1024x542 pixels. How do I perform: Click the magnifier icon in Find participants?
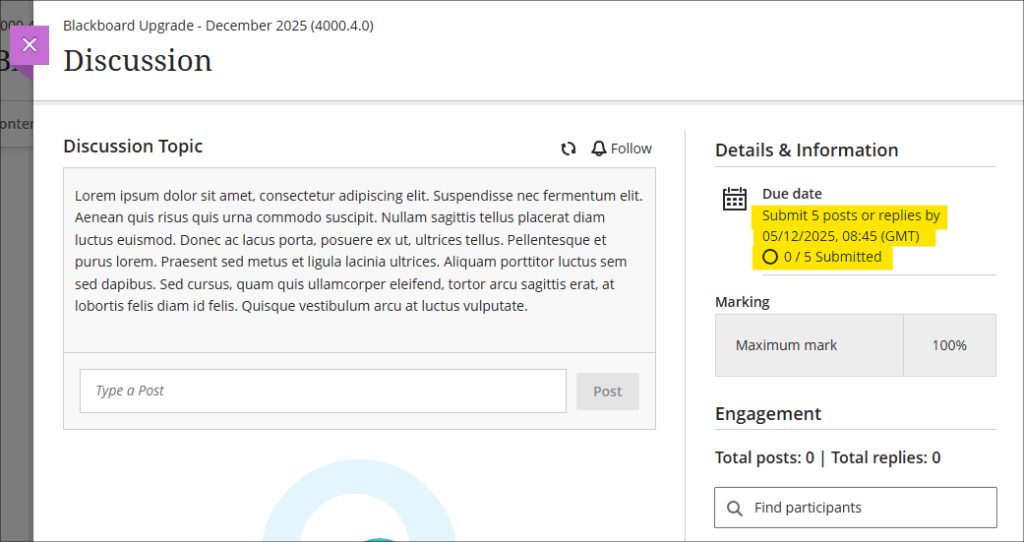(x=735, y=508)
